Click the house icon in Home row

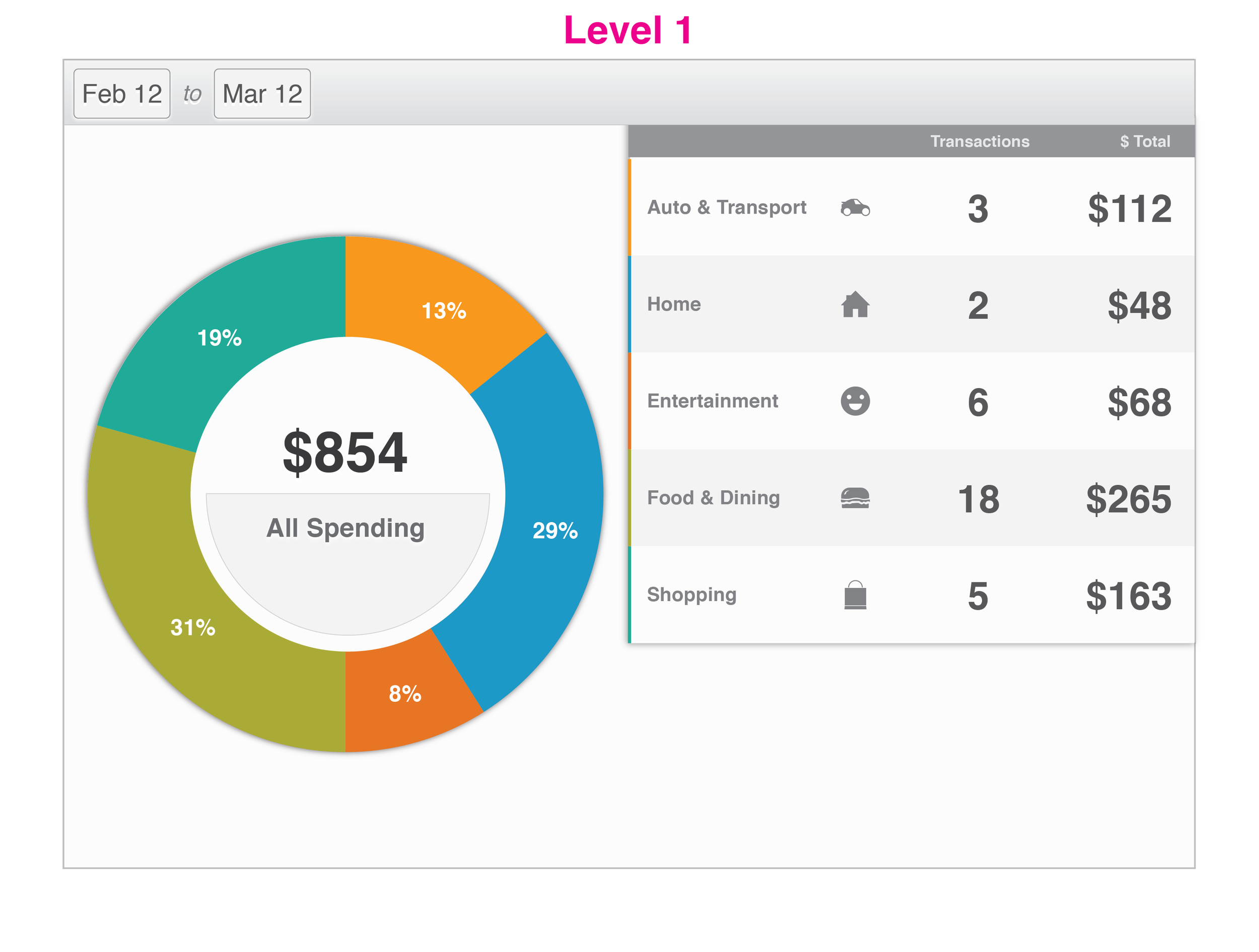coord(855,305)
